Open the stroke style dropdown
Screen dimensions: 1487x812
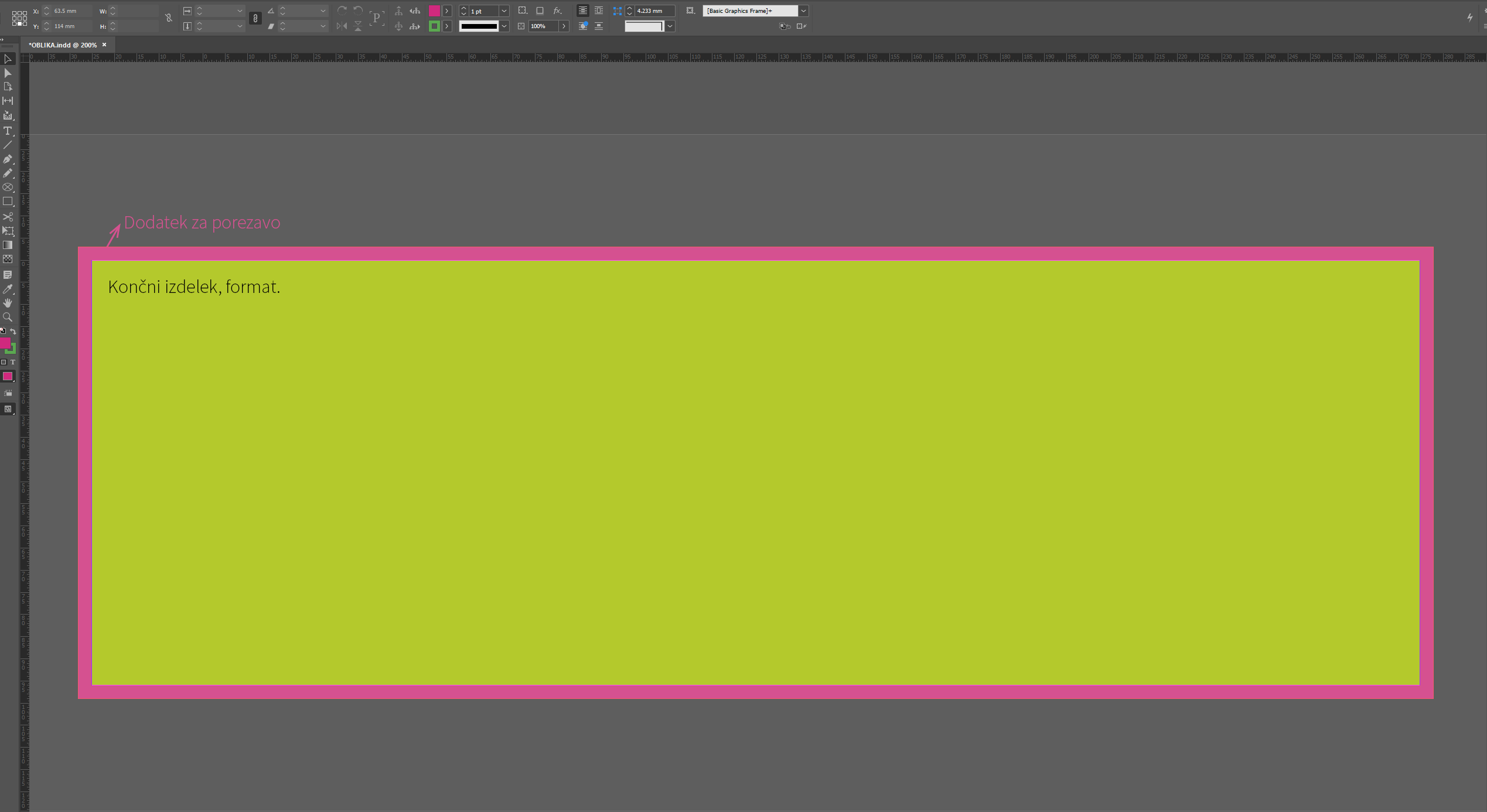[x=504, y=26]
